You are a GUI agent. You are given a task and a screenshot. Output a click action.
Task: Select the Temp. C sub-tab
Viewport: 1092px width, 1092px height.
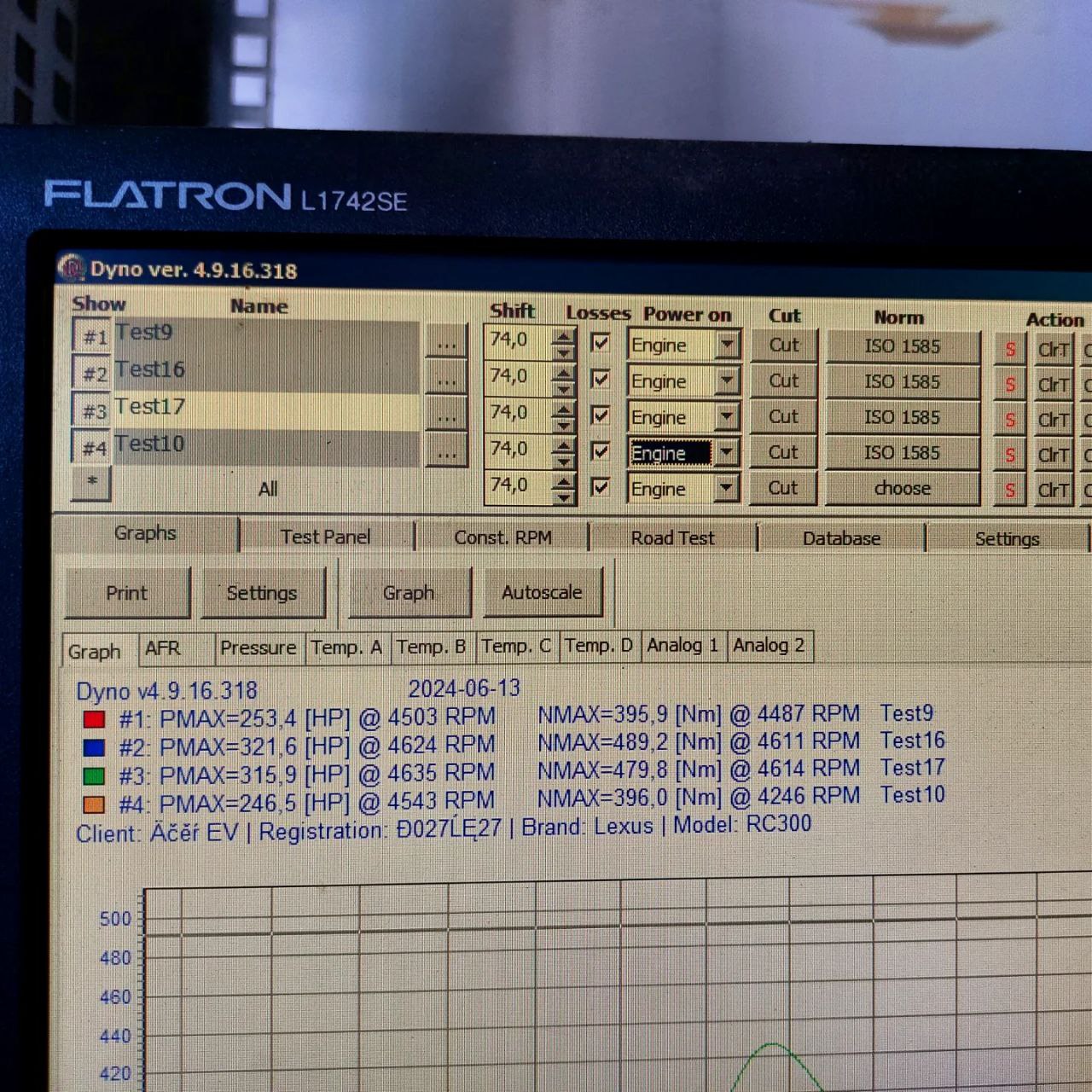517,647
